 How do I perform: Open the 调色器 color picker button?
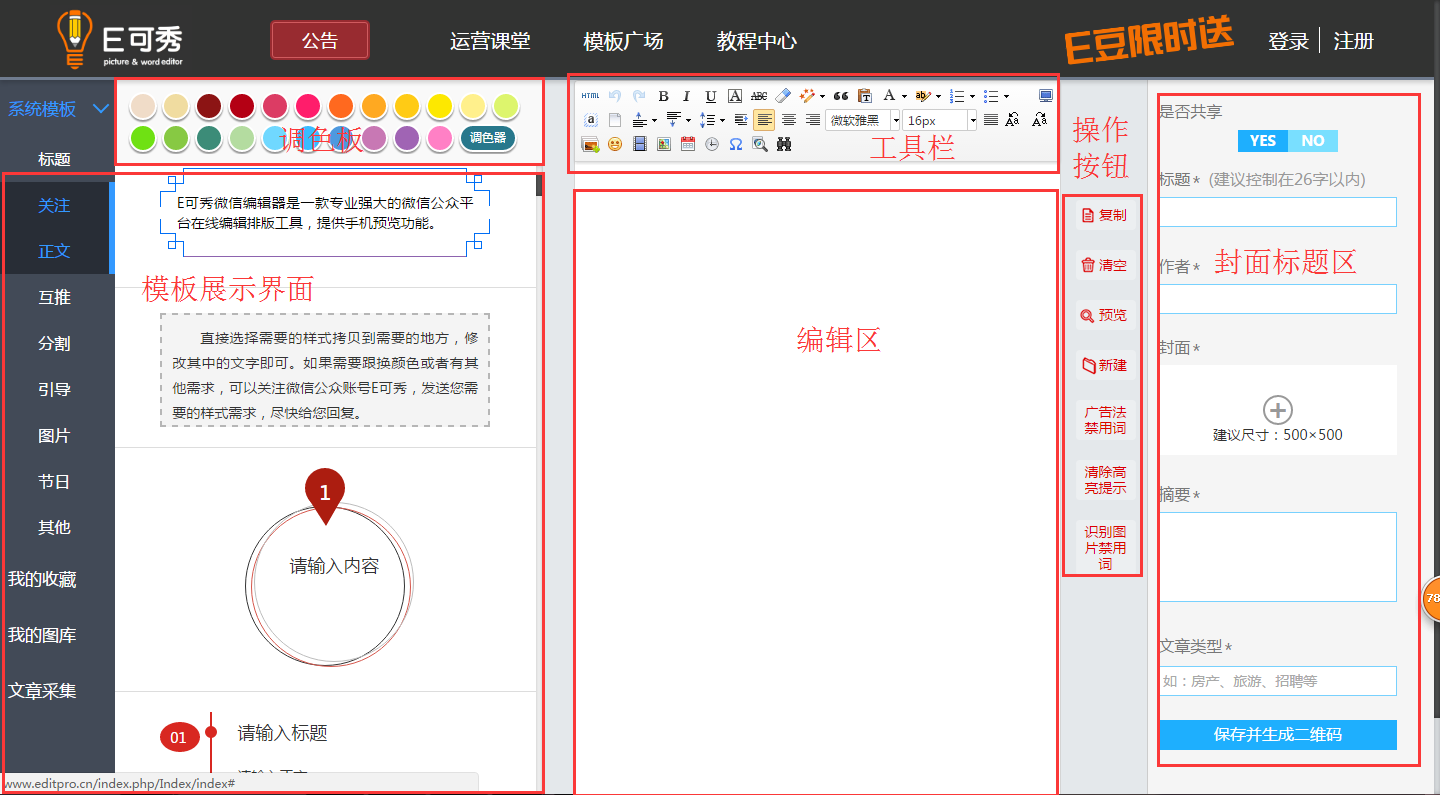pos(488,138)
